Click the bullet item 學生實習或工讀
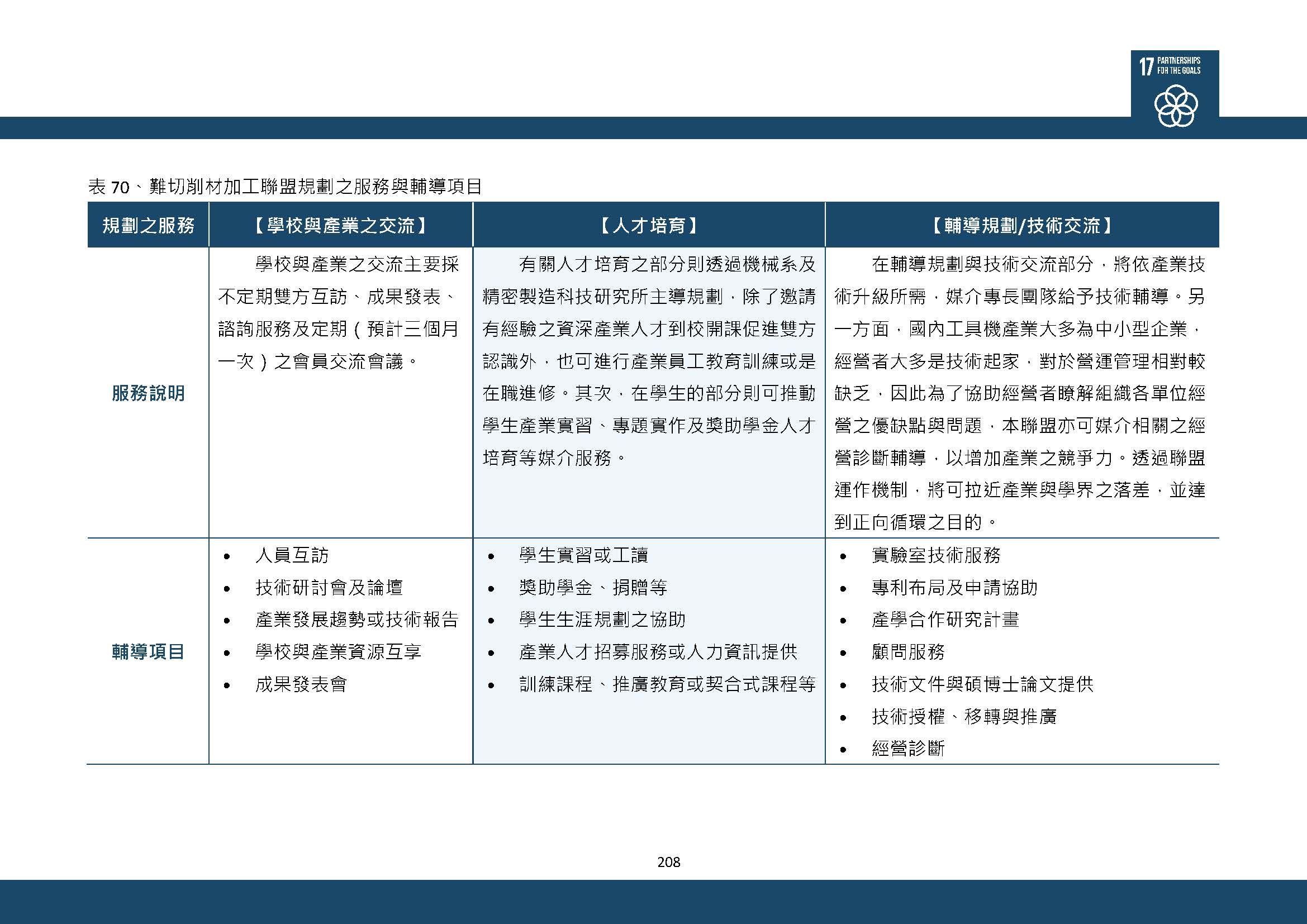This screenshot has height=924, width=1307. 583,555
